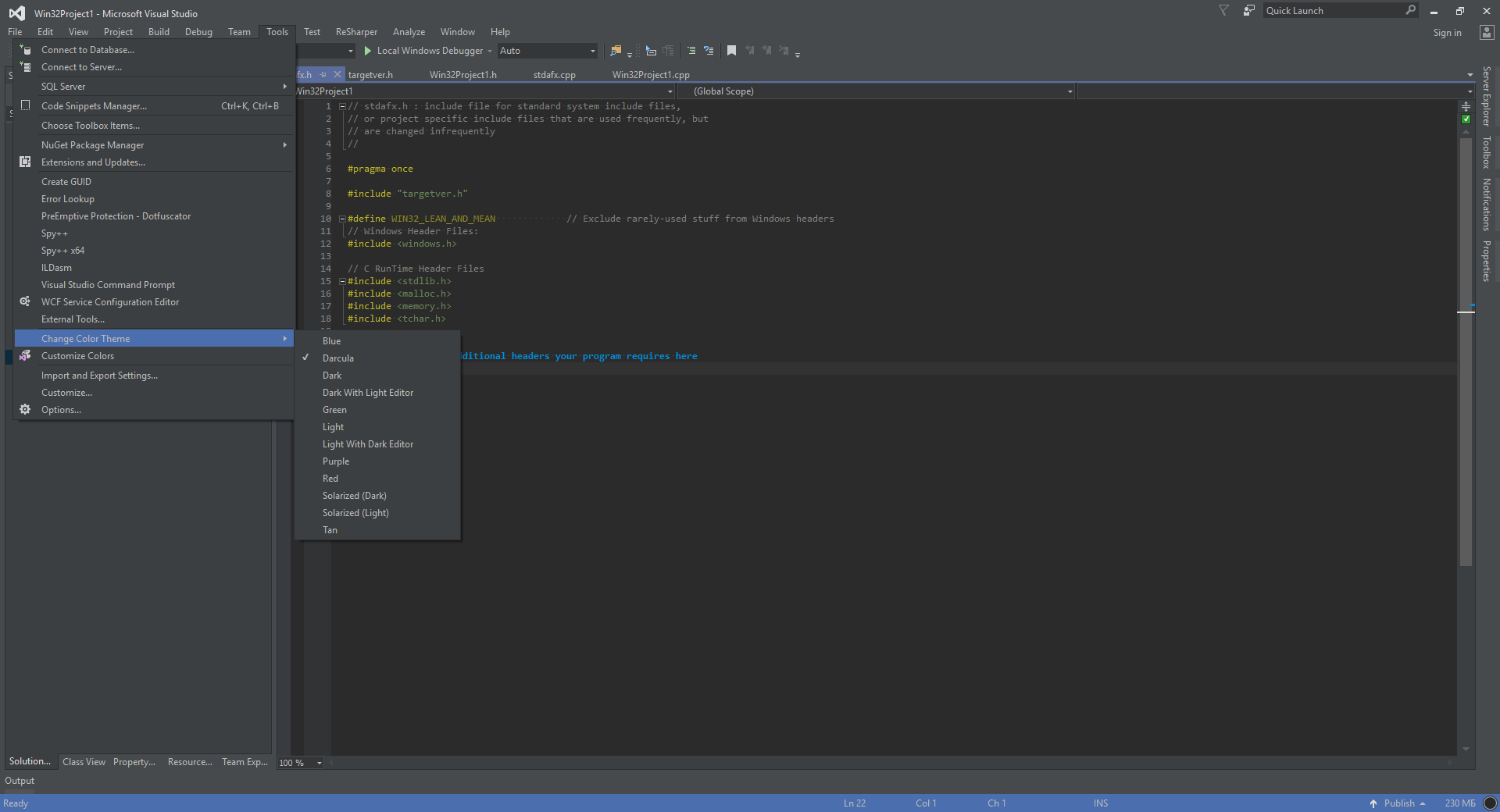This screenshot has width=1500, height=812.
Task: Split the editor using the splitter handle
Action: point(1466,105)
